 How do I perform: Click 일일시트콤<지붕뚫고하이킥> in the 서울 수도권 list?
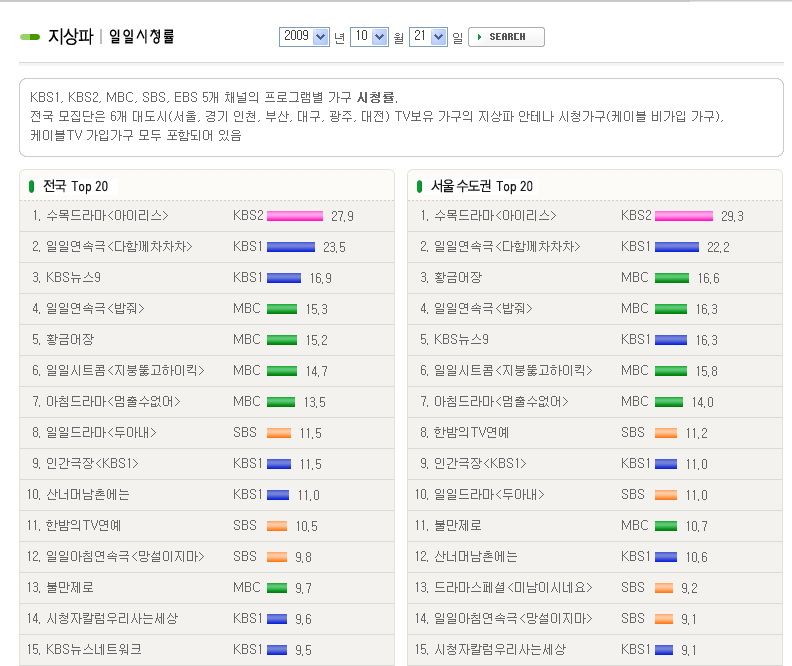513,370
